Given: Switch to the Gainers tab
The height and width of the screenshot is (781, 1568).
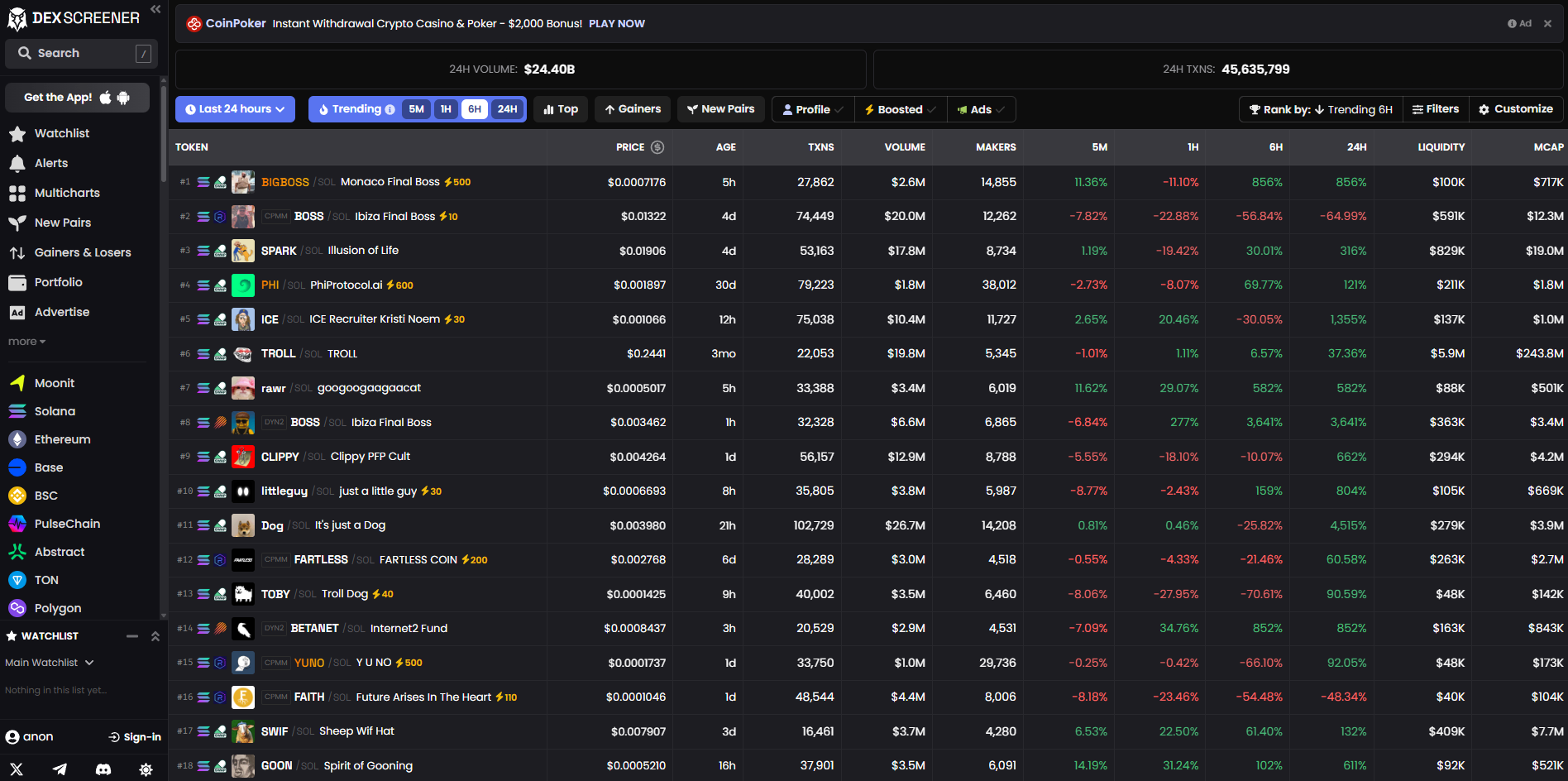Looking at the screenshot, I should click(633, 109).
